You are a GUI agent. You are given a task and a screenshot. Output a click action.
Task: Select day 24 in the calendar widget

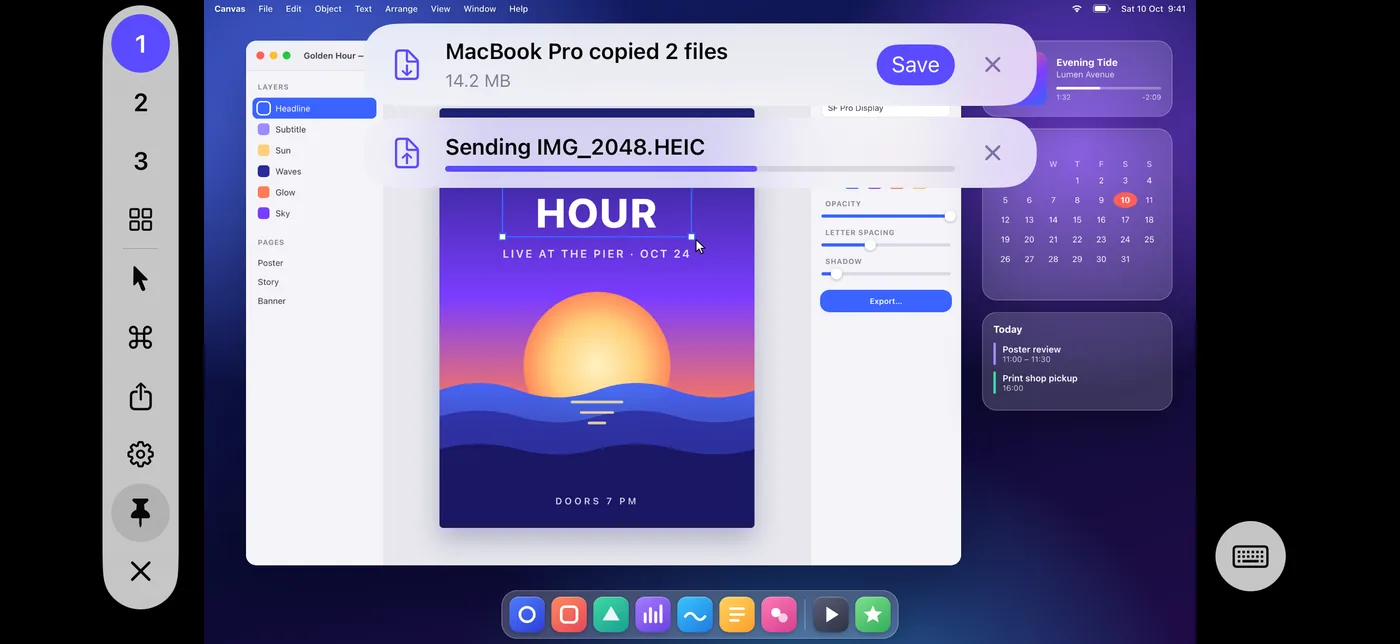(1125, 239)
